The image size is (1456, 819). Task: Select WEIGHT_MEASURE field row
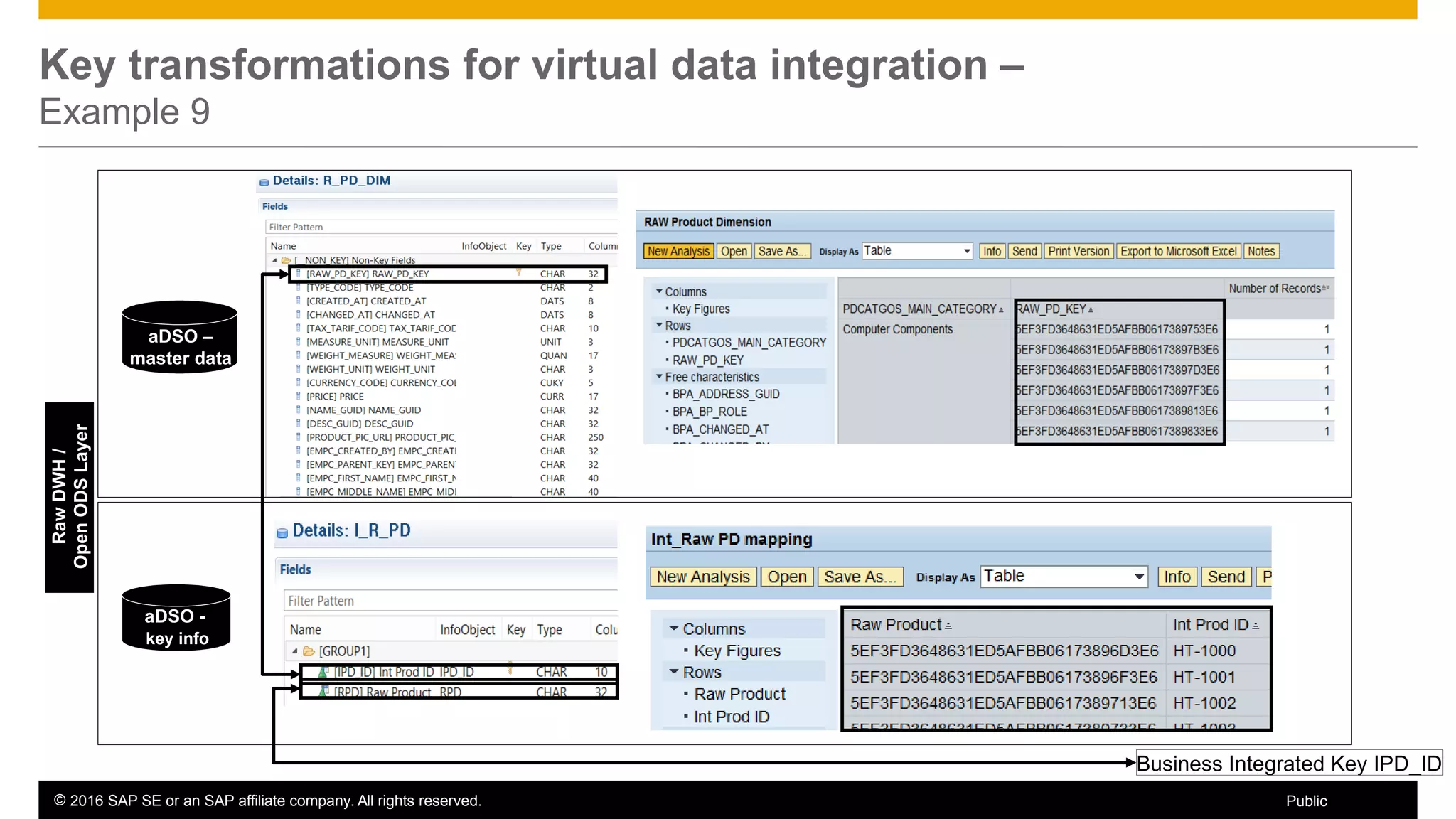tap(447, 355)
